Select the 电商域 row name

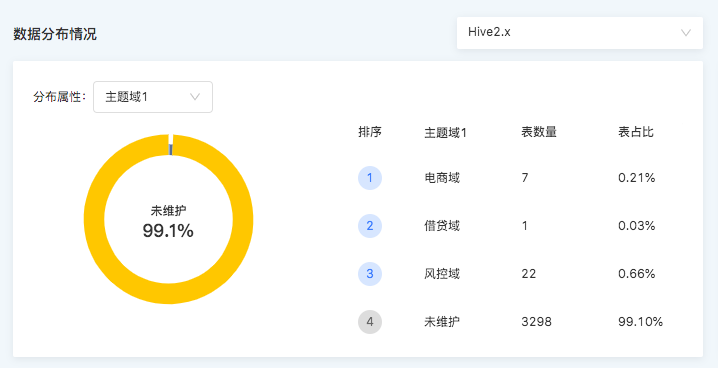442,178
